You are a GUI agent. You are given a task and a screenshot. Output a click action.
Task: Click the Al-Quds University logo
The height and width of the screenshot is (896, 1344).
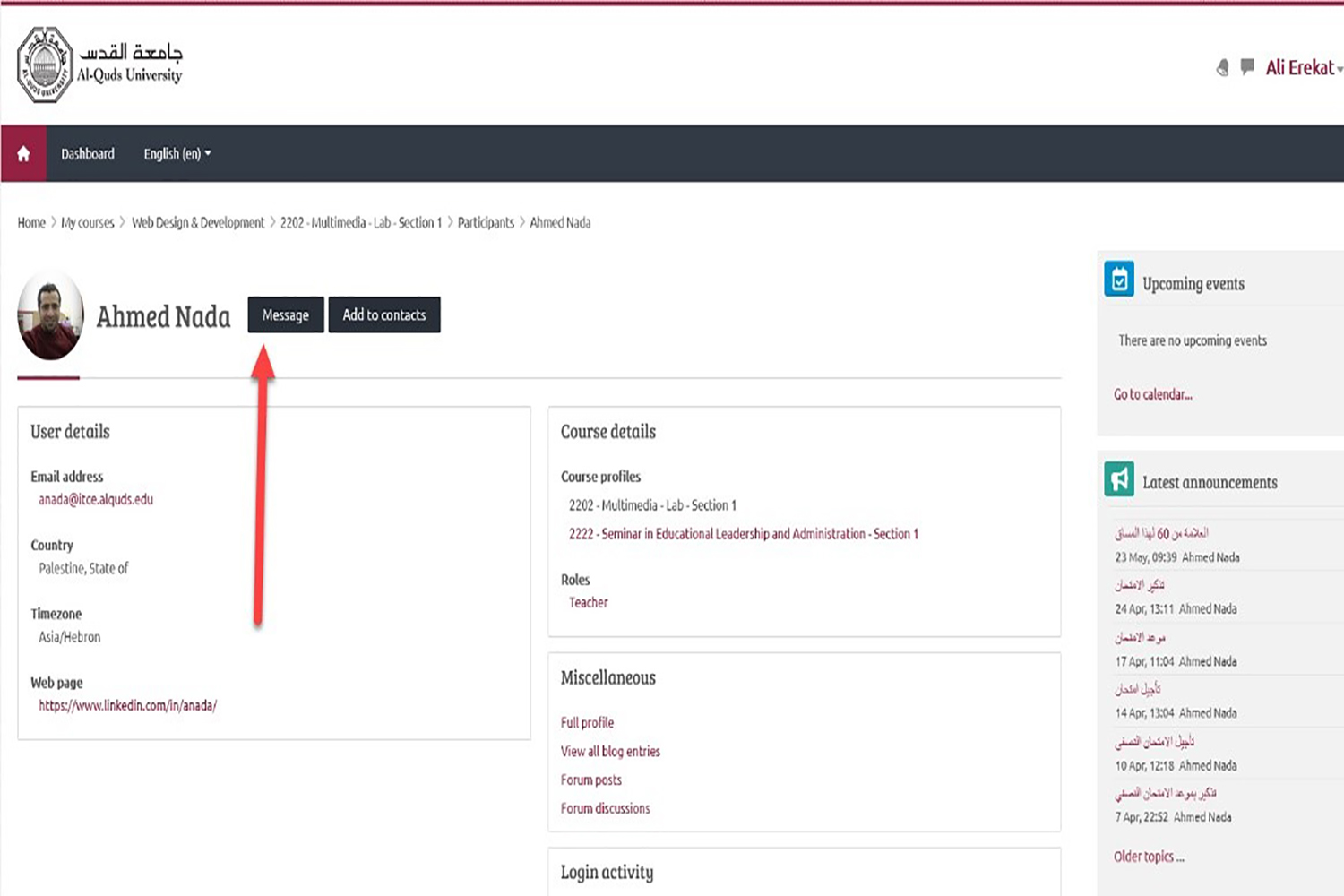click(x=99, y=65)
